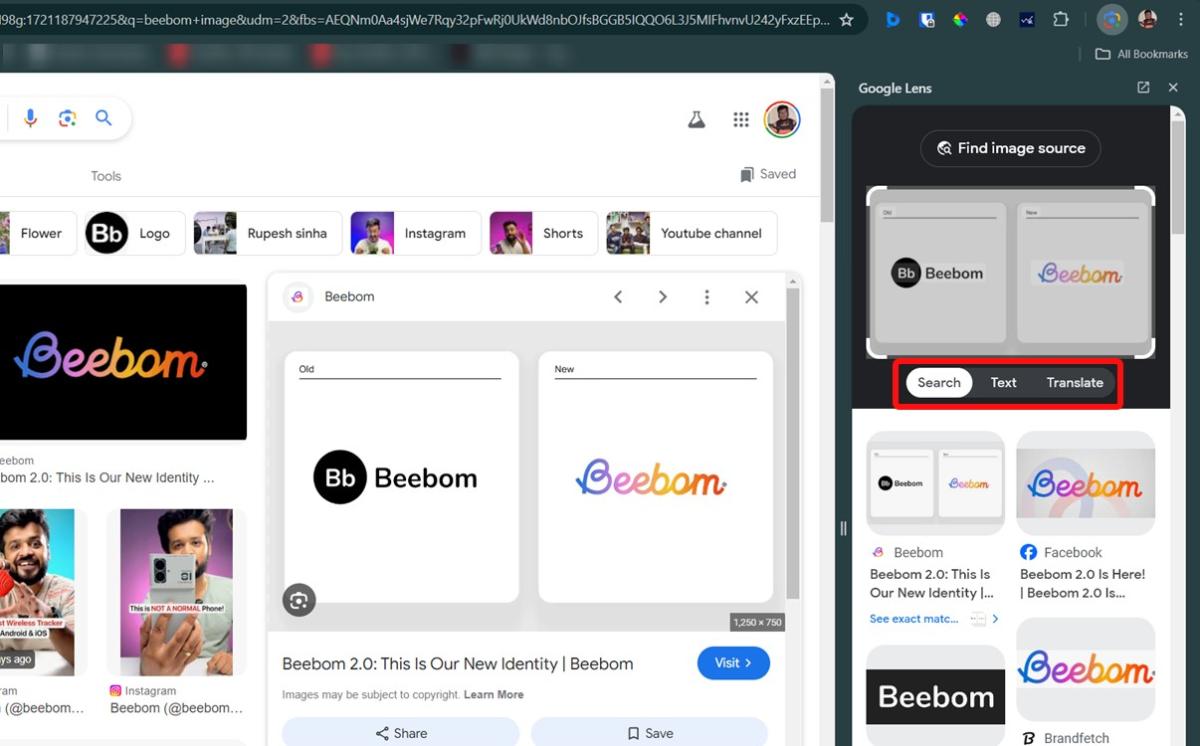Open the Google apps grid icon
This screenshot has height=746, width=1200.
(x=741, y=119)
